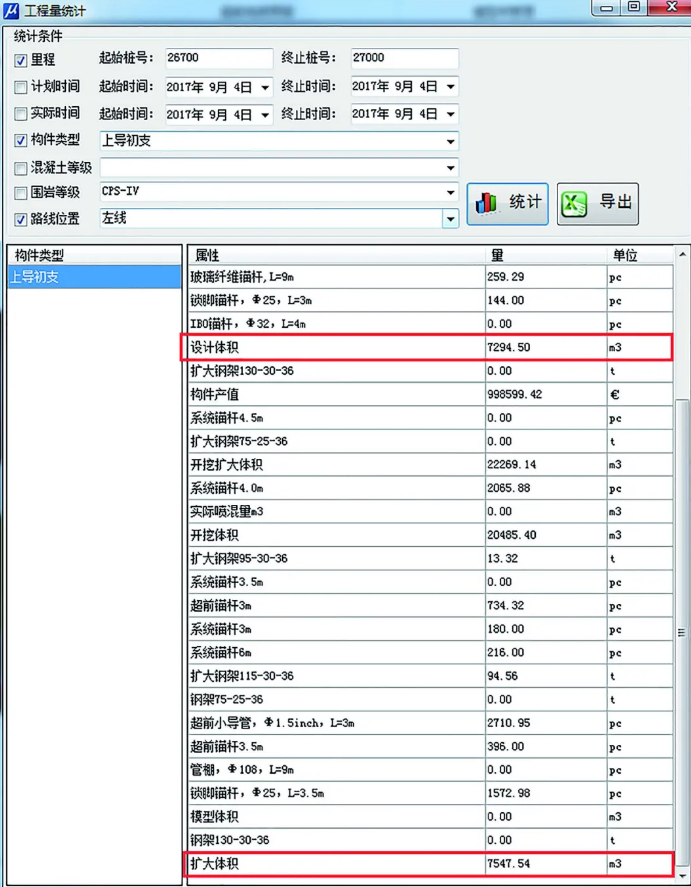This screenshot has height=887, width=691.
Task: Select the 设计体积 row
Action: pos(431,347)
